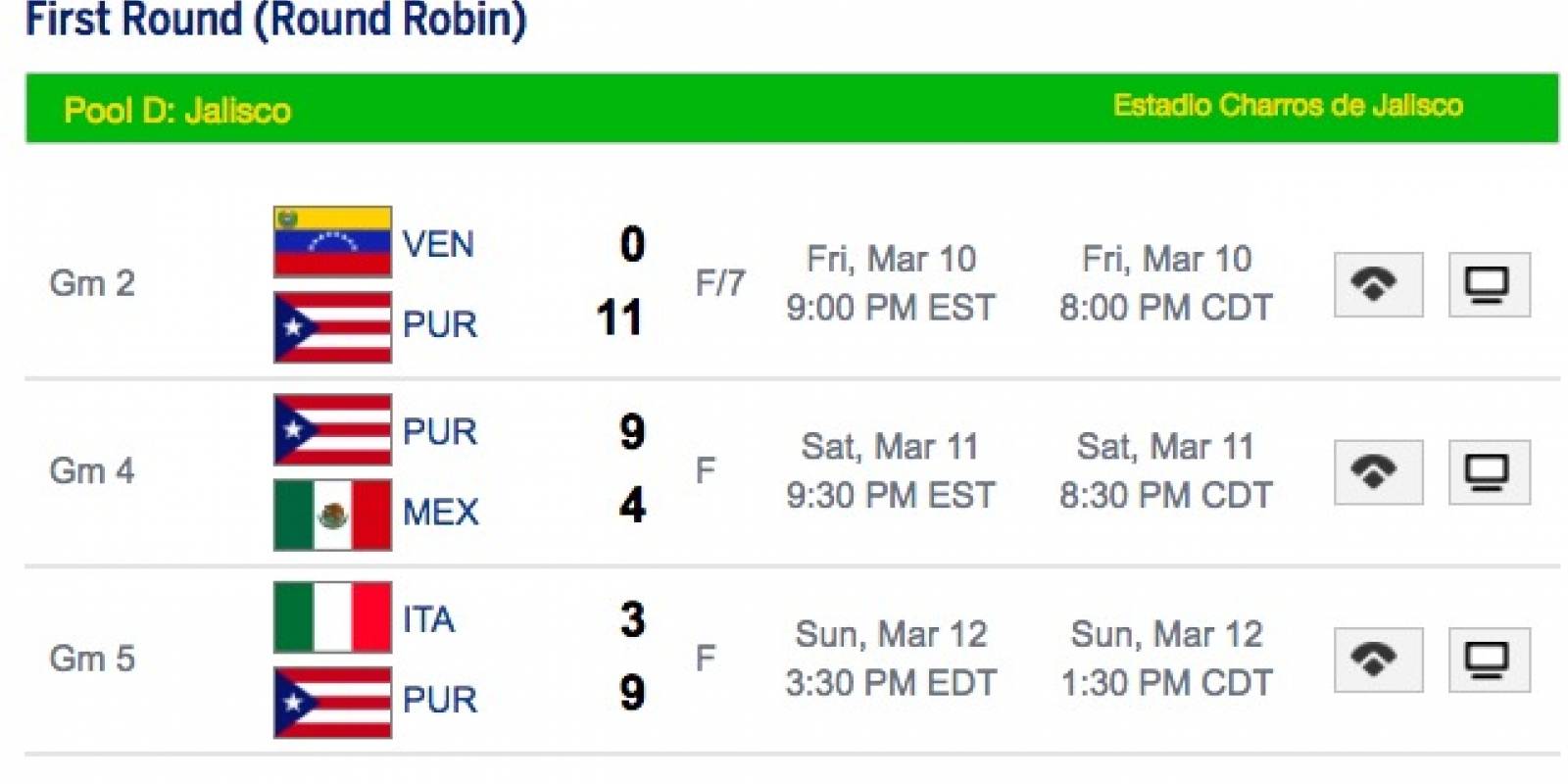Open the TV video icon for Gm 5
Viewport: 1568px width, 784px height.
(x=1489, y=660)
